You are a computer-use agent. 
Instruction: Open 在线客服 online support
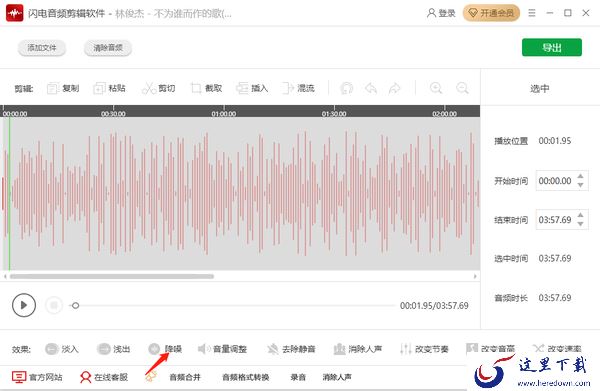[104, 377]
